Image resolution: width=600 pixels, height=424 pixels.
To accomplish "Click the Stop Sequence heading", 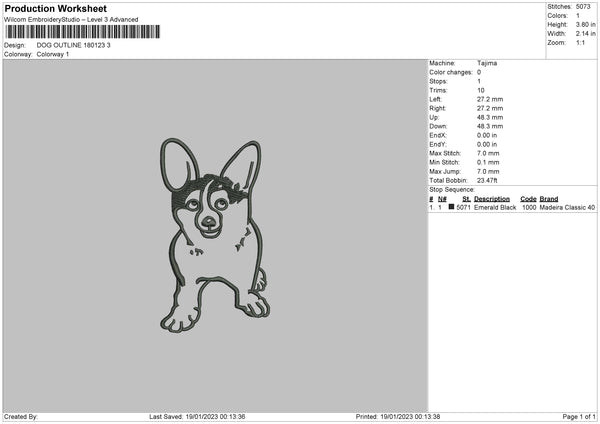I will click(452, 188).
